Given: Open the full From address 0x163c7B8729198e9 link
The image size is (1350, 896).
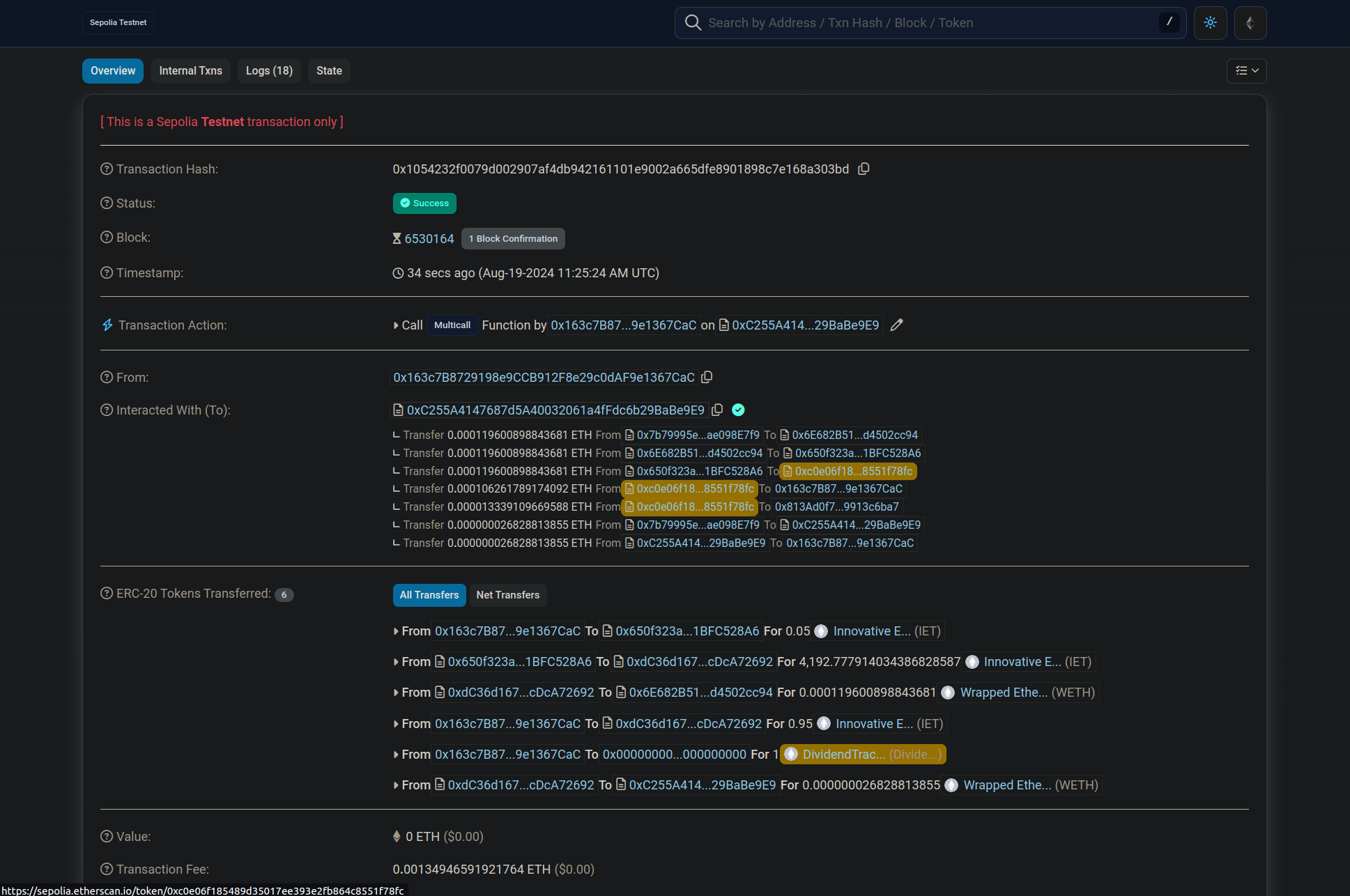Looking at the screenshot, I should [x=544, y=377].
